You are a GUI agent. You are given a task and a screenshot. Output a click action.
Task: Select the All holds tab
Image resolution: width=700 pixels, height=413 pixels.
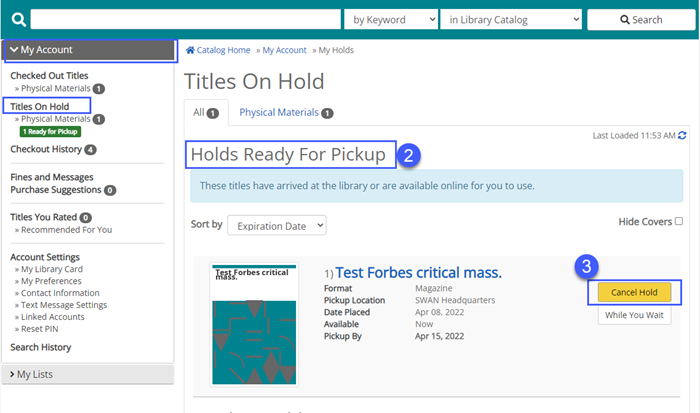tap(206, 113)
